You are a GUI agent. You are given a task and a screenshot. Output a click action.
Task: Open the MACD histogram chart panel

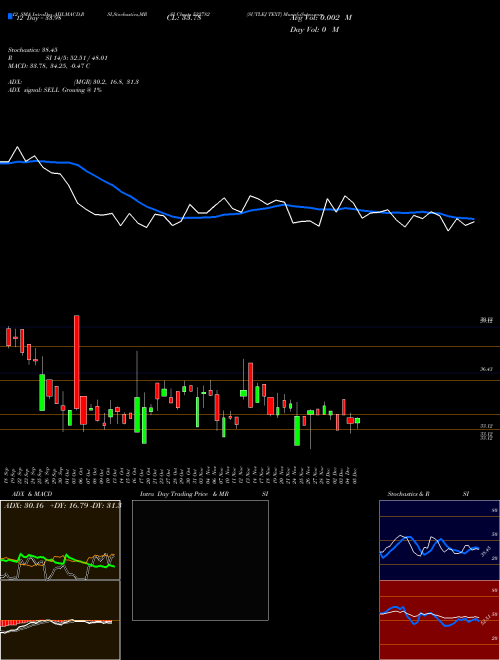tap(60, 620)
